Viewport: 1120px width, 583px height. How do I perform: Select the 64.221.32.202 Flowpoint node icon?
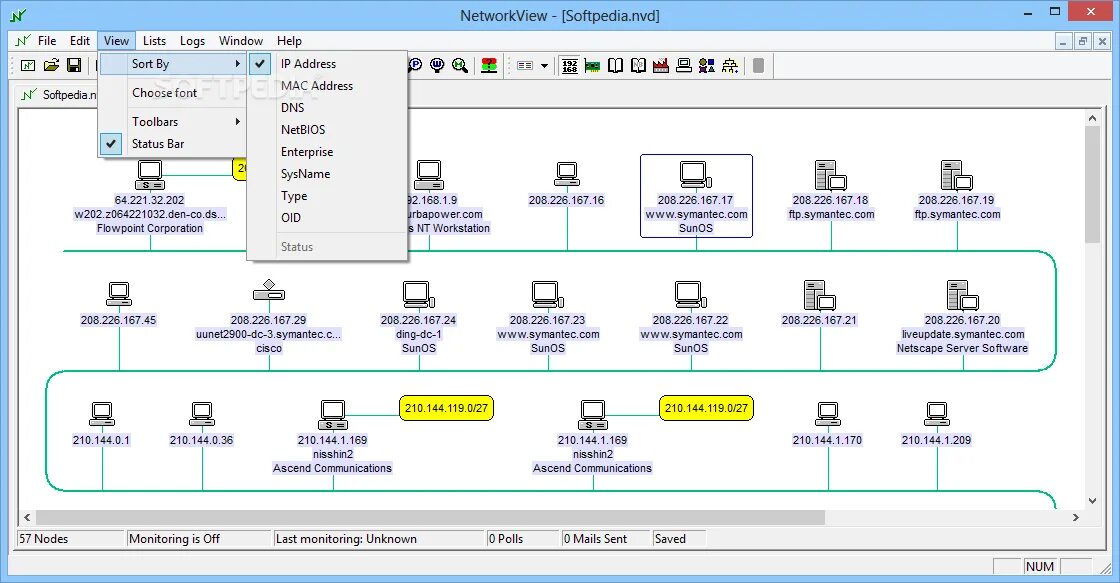pyautogui.click(x=149, y=175)
